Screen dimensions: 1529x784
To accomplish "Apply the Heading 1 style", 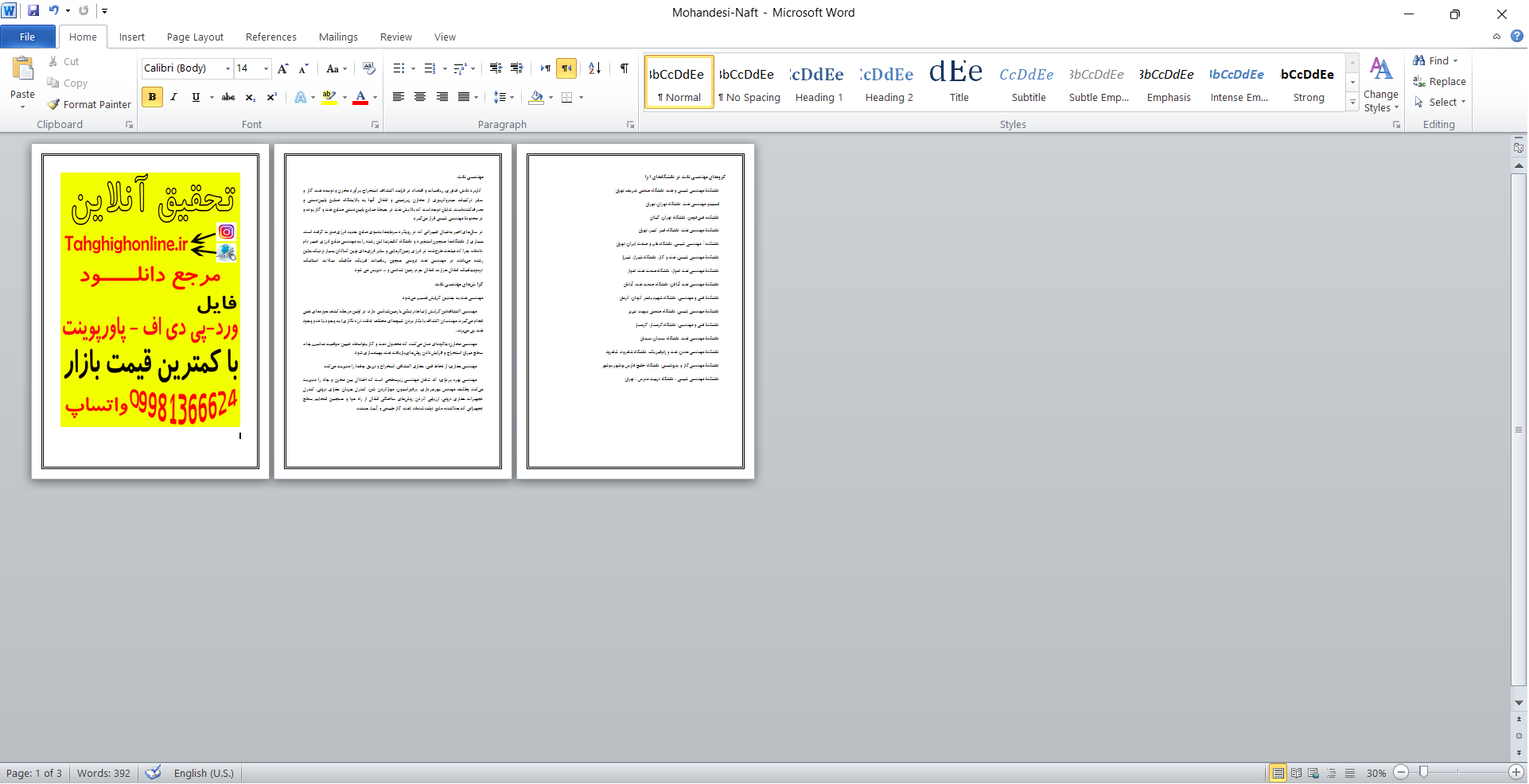I will (819, 82).
